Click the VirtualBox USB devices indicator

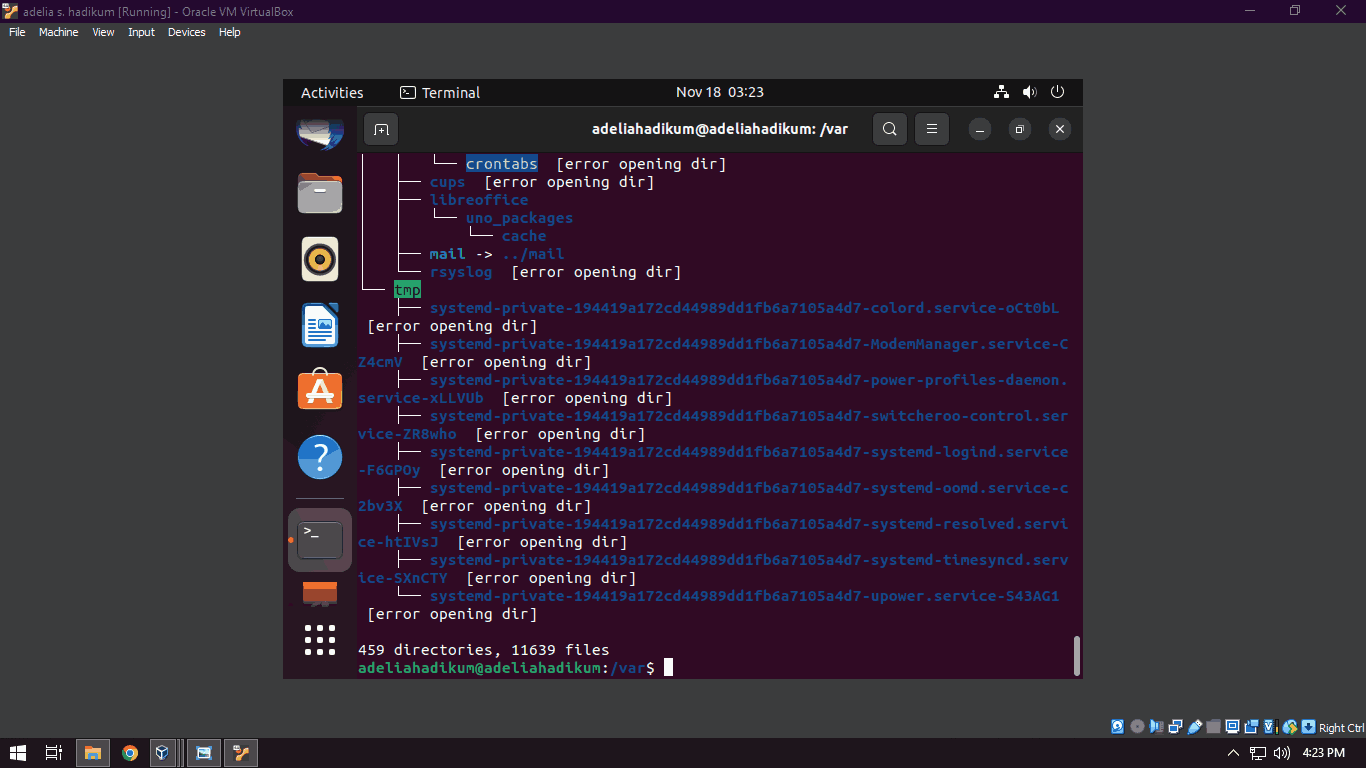pyautogui.click(x=1194, y=727)
